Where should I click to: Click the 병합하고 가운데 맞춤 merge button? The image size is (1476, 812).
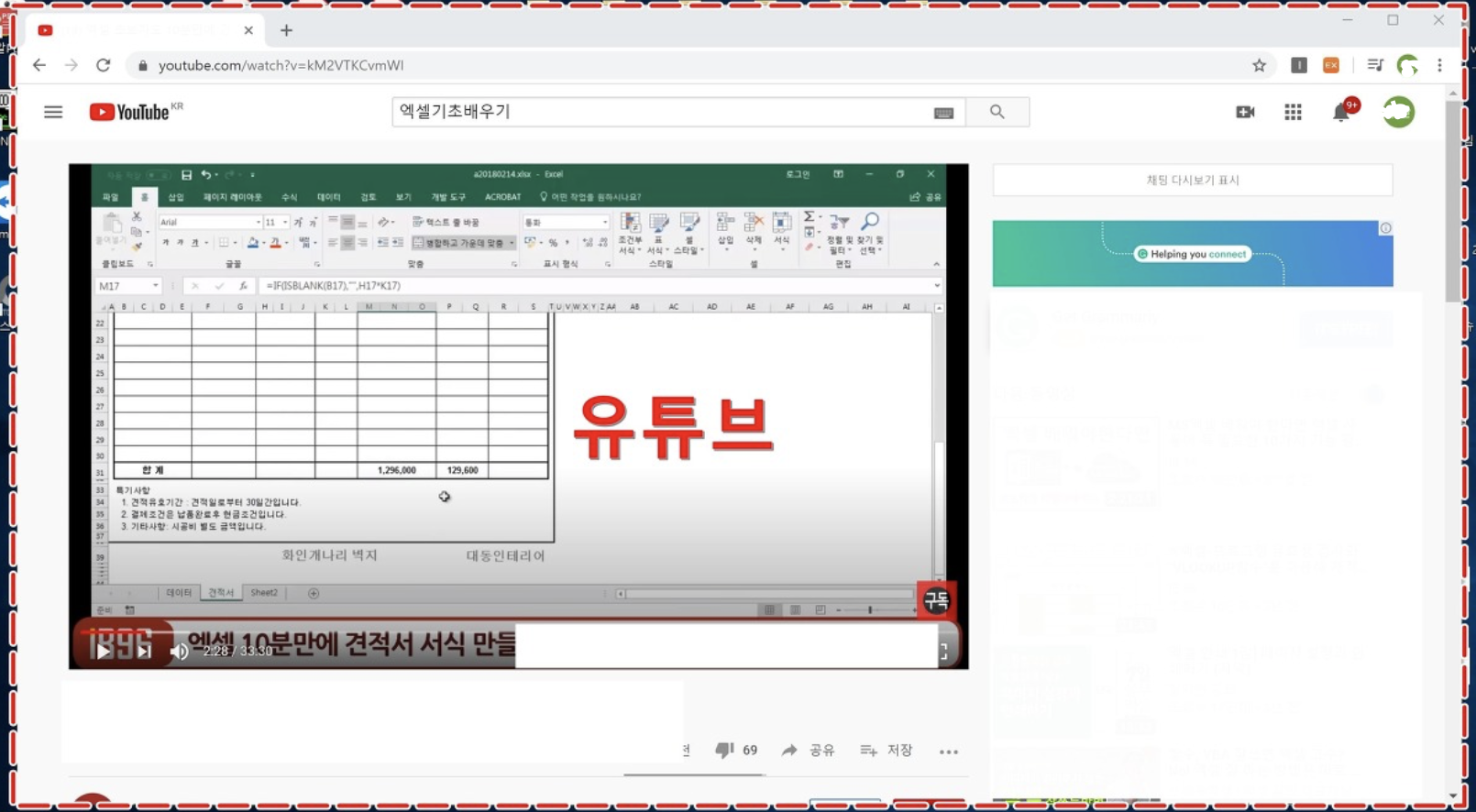(x=464, y=243)
